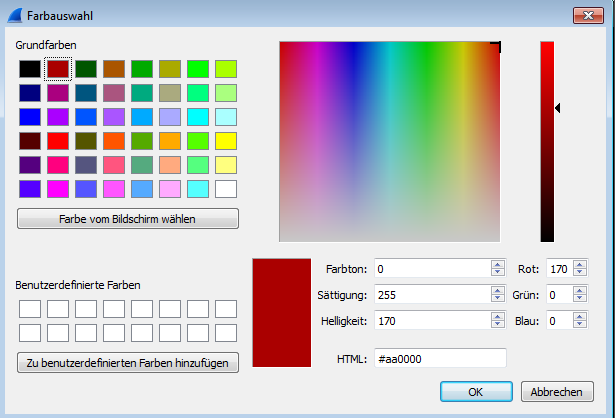Close the Farbauswahl dialog window
Image resolution: width=615 pixels, height=418 pixels.
pyautogui.click(x=586, y=15)
